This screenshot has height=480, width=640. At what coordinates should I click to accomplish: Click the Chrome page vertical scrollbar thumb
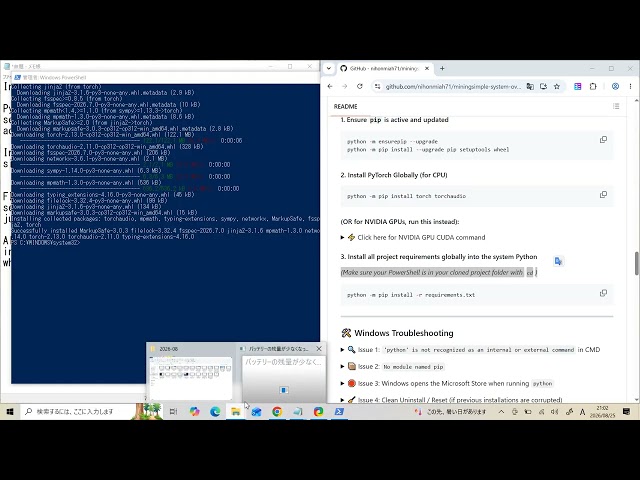636,263
